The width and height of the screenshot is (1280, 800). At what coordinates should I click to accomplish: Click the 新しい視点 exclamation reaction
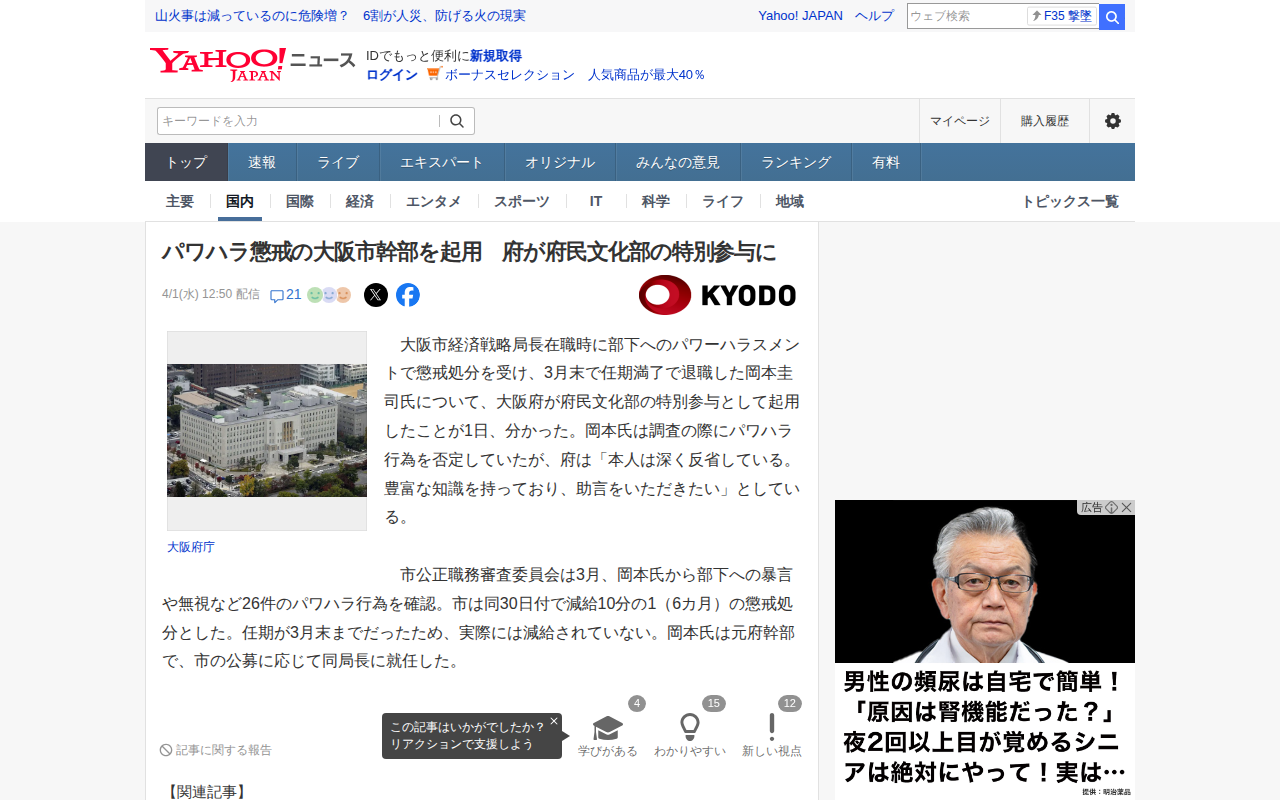pyautogui.click(x=772, y=735)
